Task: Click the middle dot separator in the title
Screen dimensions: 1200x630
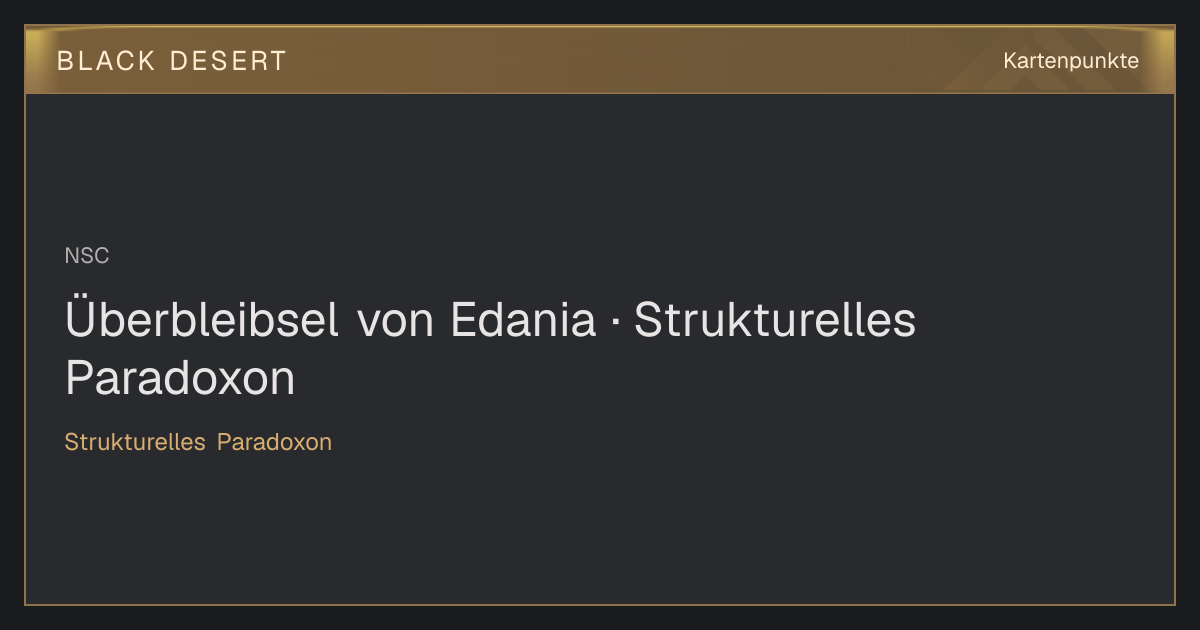Action: (616, 323)
